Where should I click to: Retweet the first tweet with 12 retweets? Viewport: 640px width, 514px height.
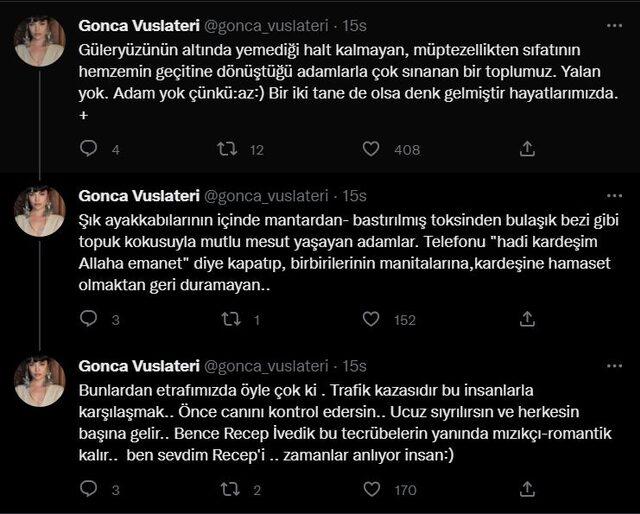pyautogui.click(x=227, y=149)
